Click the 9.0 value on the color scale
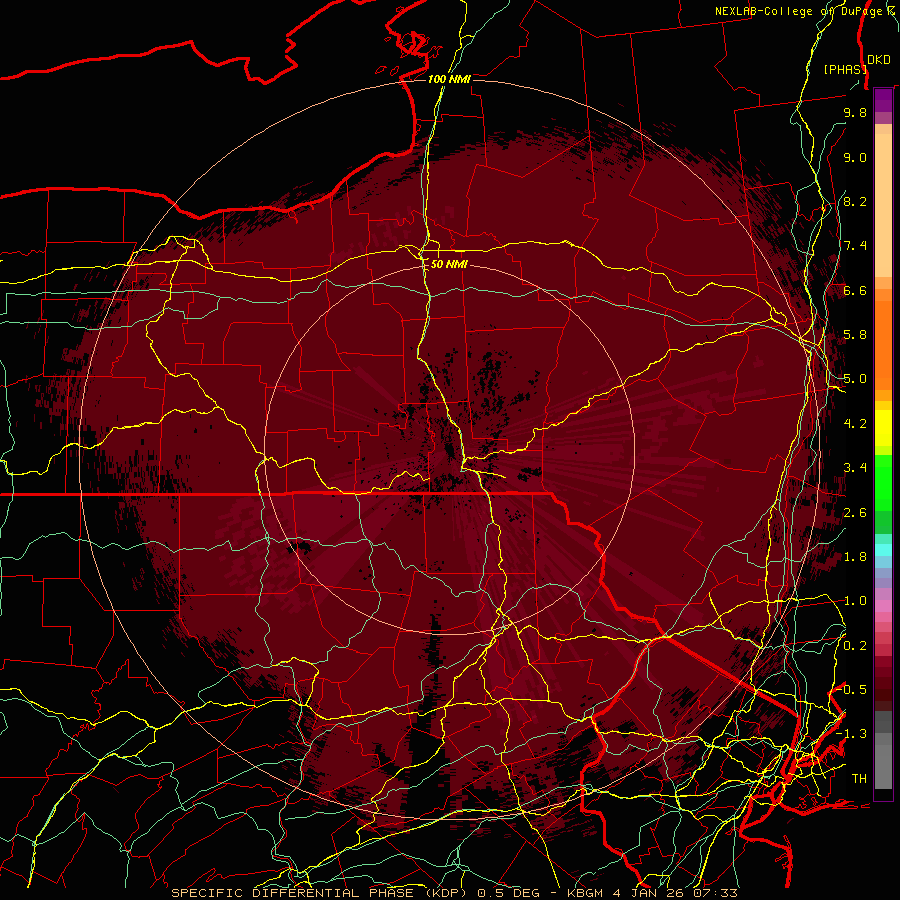The image size is (900, 900). 855,157
